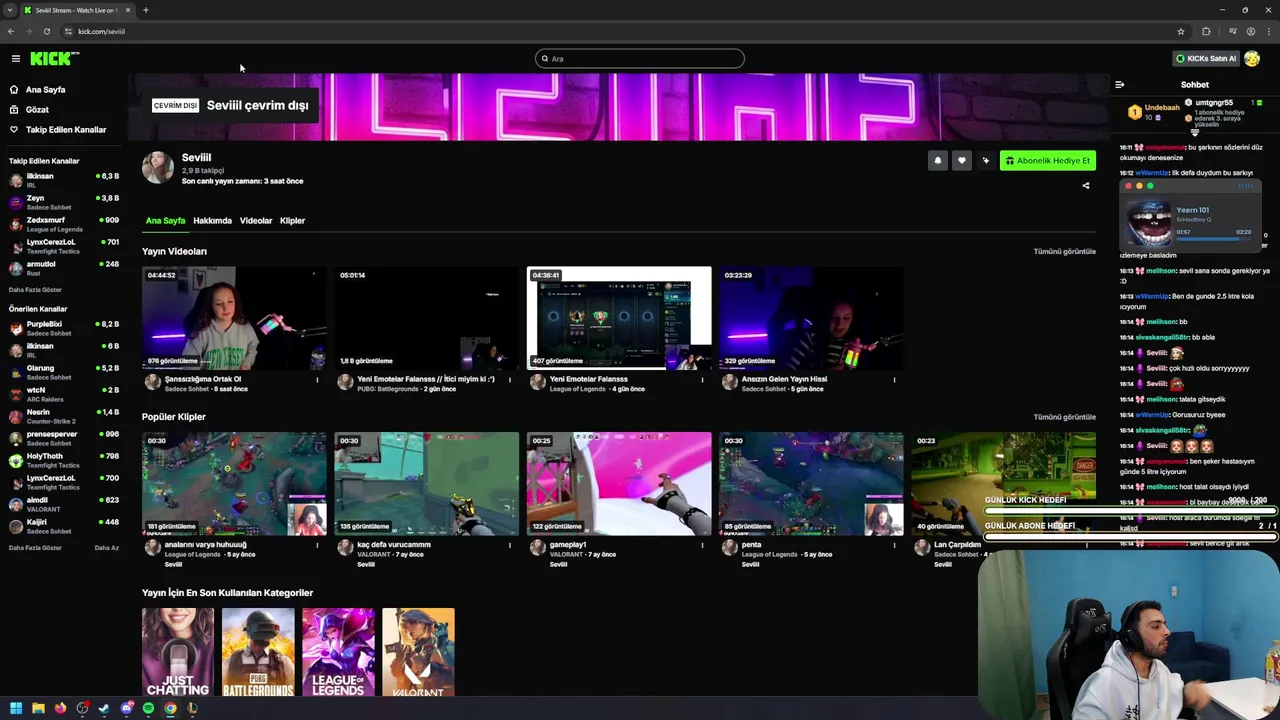Open Zeyn channel in sidebar
Image resolution: width=1280 pixels, height=720 pixels.
coord(63,203)
